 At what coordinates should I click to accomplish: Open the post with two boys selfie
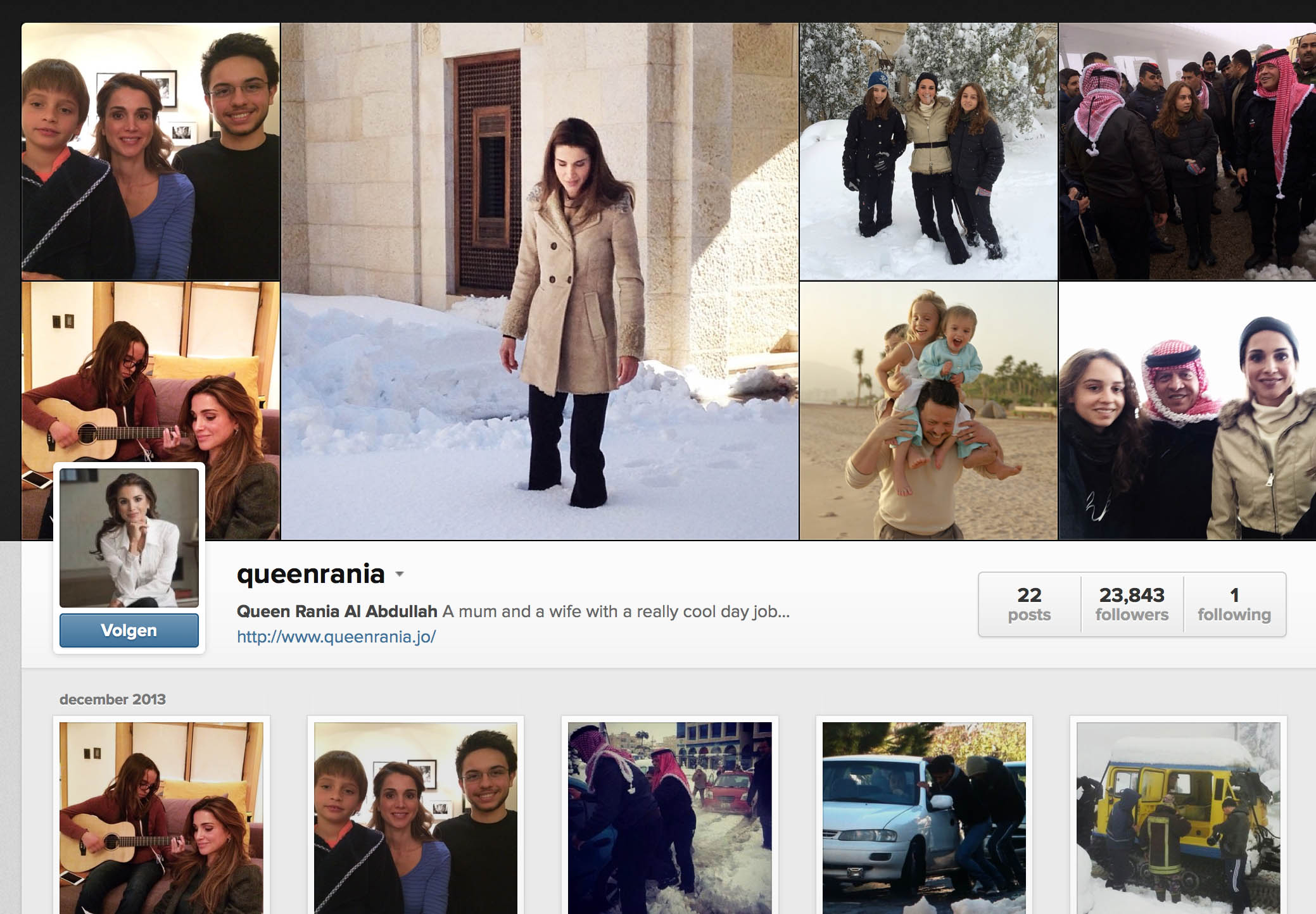pos(415,818)
